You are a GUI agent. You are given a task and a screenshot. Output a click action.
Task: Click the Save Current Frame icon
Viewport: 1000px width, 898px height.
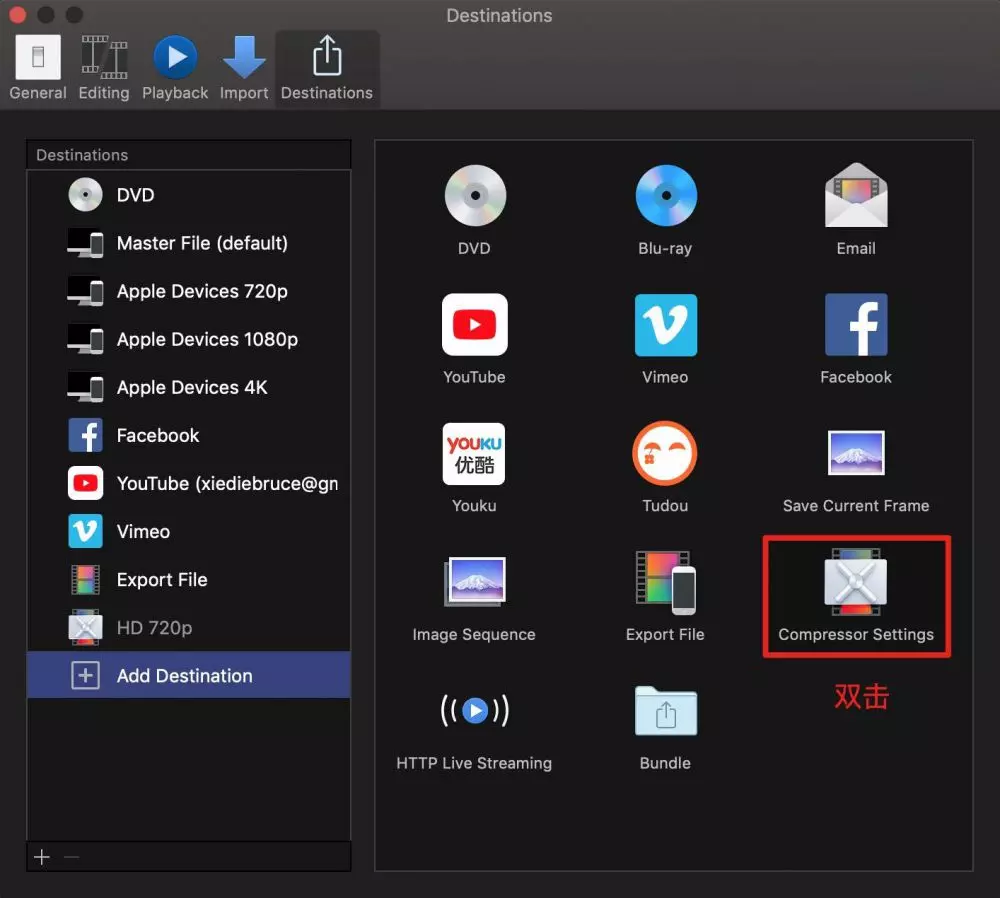coord(856,453)
